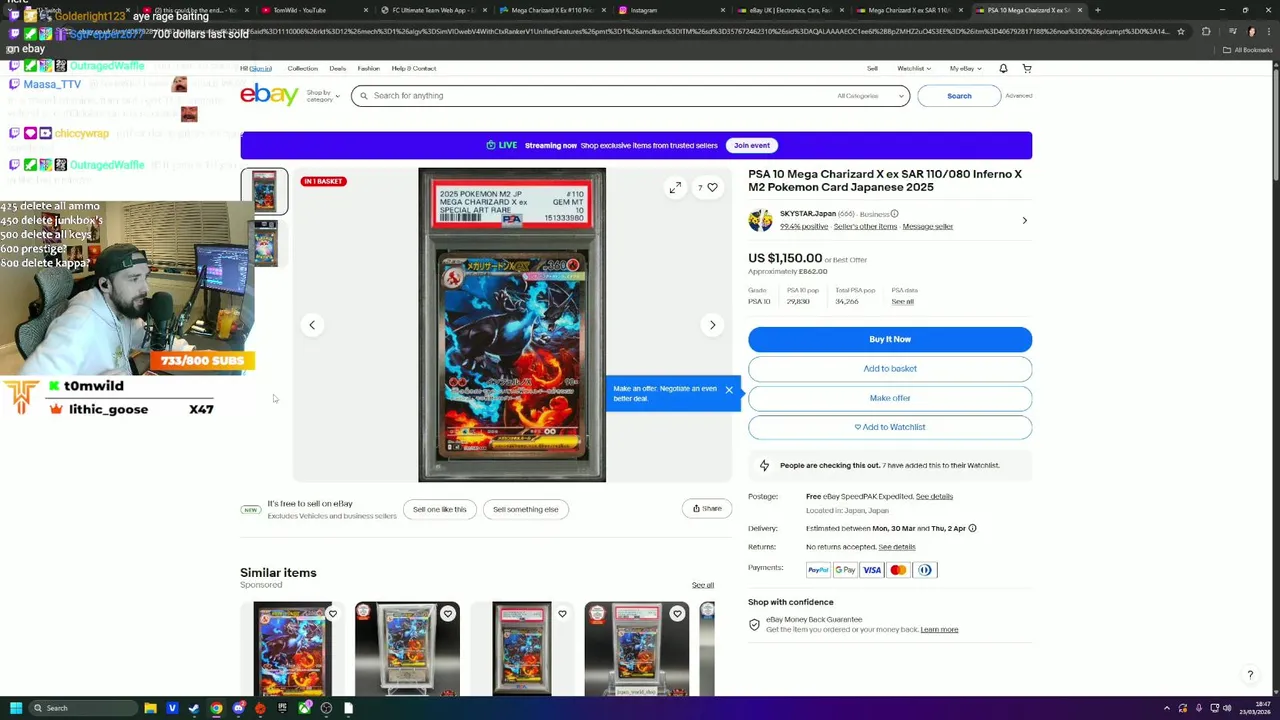Viewport: 1280px width, 720px height.
Task: Open help question mark bubble
Action: click(1250, 675)
